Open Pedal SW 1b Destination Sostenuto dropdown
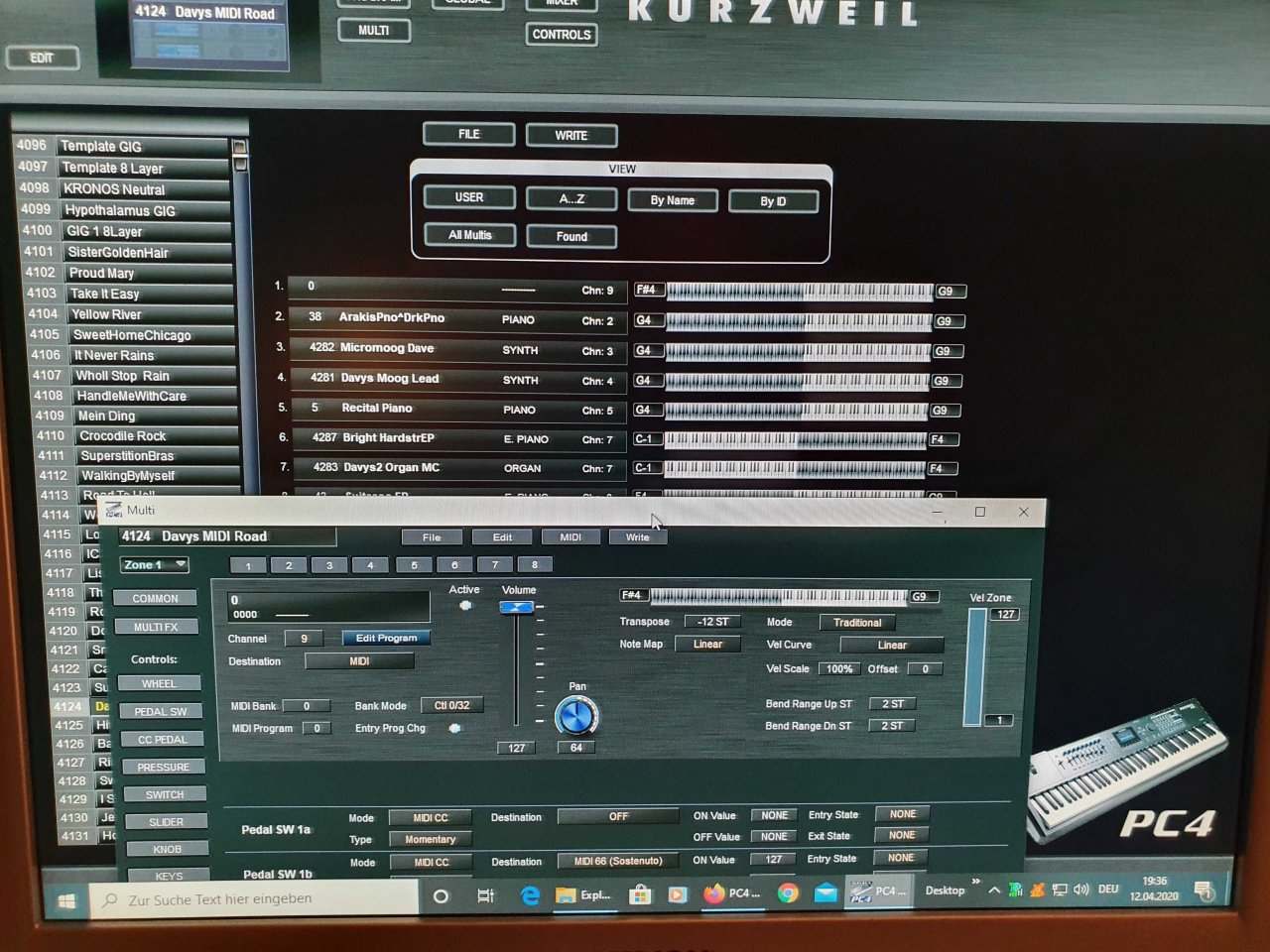The height and width of the screenshot is (952, 1270). 617,861
